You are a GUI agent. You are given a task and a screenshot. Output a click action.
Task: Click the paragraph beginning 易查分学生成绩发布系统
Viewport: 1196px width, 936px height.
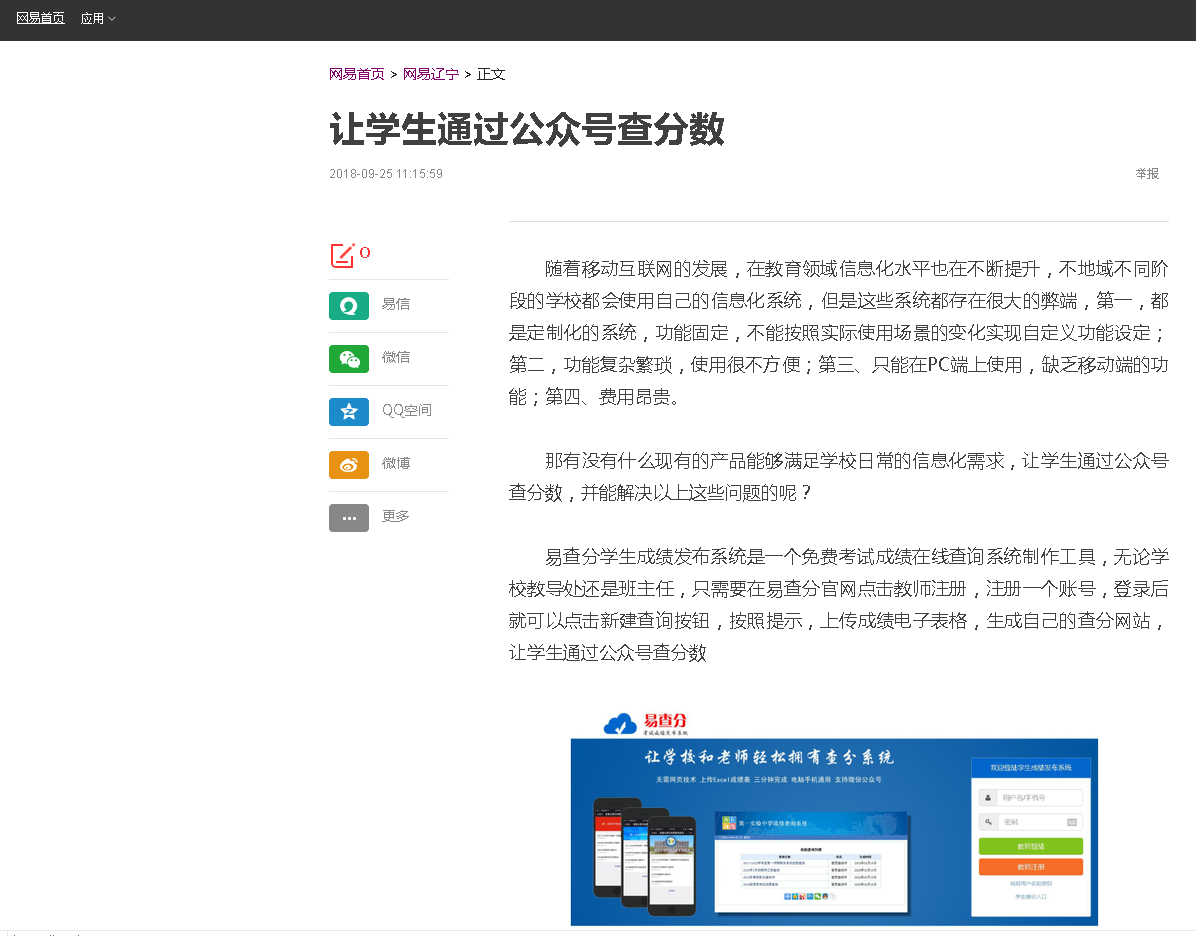839,605
